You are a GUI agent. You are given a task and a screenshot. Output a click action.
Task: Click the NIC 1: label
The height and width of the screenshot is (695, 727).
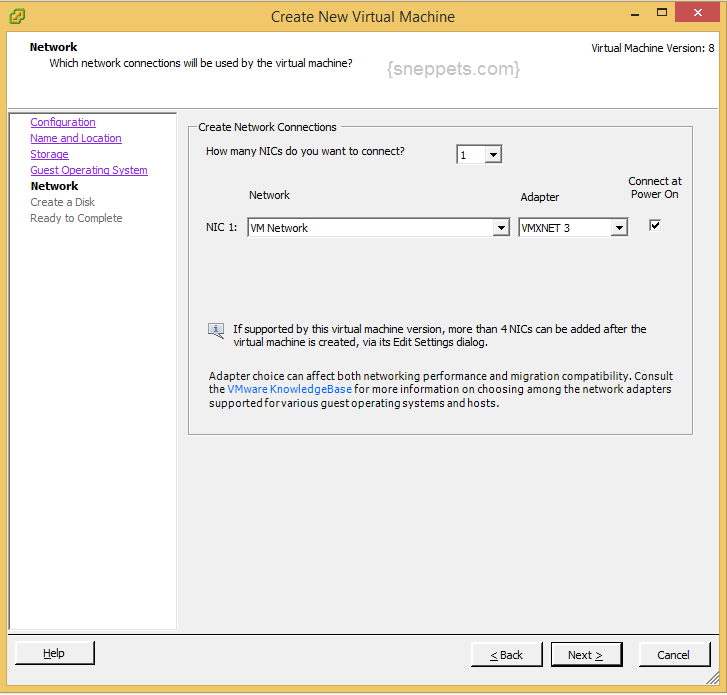pyautogui.click(x=221, y=228)
